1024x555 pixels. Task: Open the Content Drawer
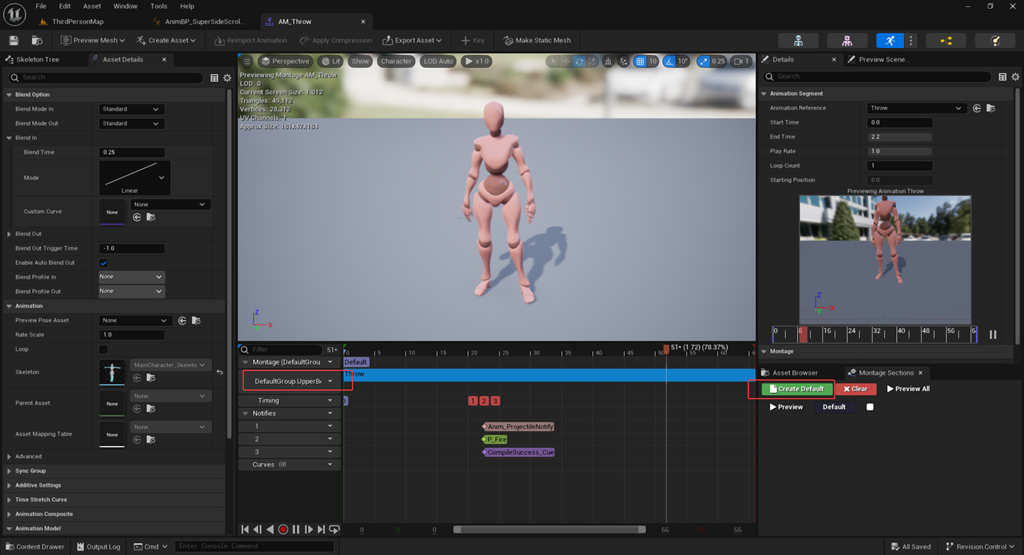click(35, 547)
